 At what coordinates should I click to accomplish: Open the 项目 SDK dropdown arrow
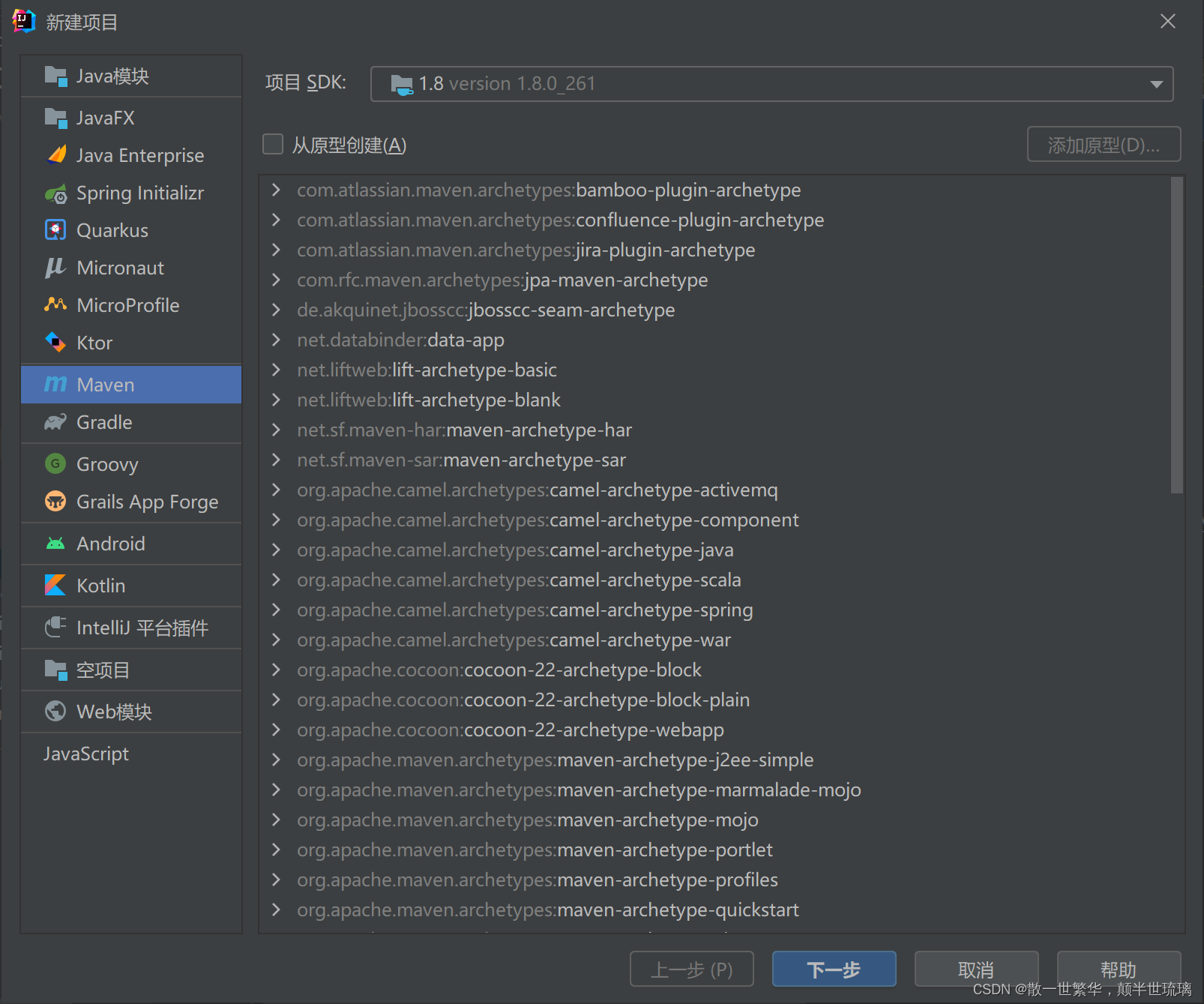point(1157,84)
